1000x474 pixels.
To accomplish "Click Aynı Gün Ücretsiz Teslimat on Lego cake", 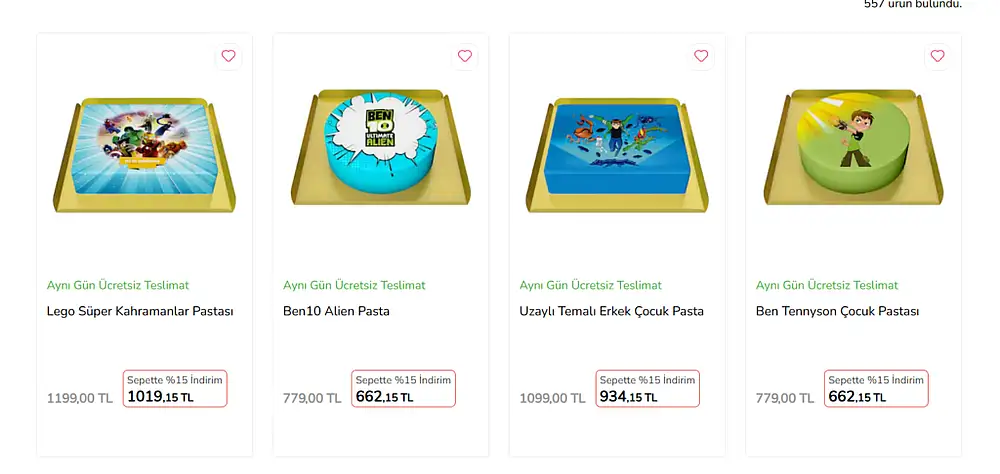I will [x=118, y=285].
